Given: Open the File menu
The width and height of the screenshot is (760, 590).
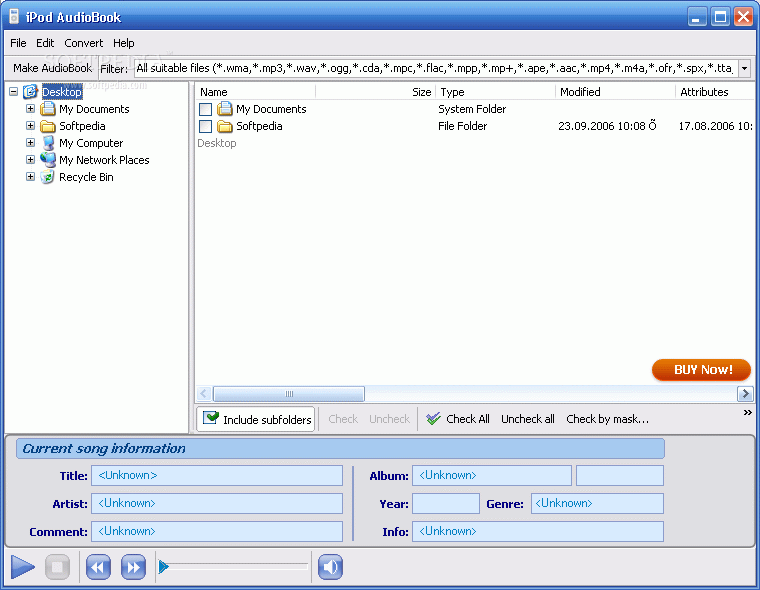Looking at the screenshot, I should pos(18,43).
